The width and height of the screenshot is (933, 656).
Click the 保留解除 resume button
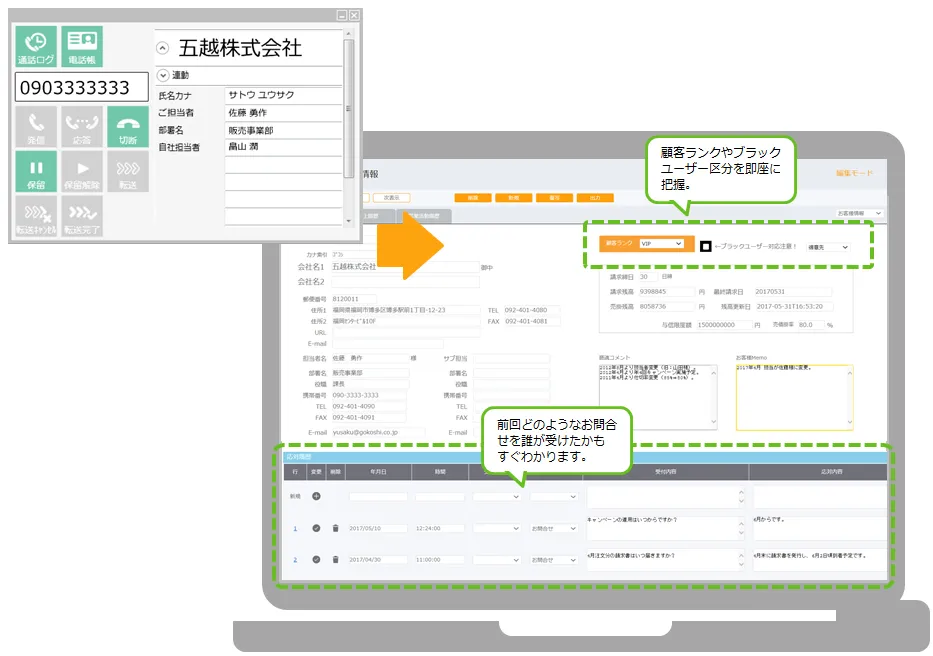tap(82, 171)
